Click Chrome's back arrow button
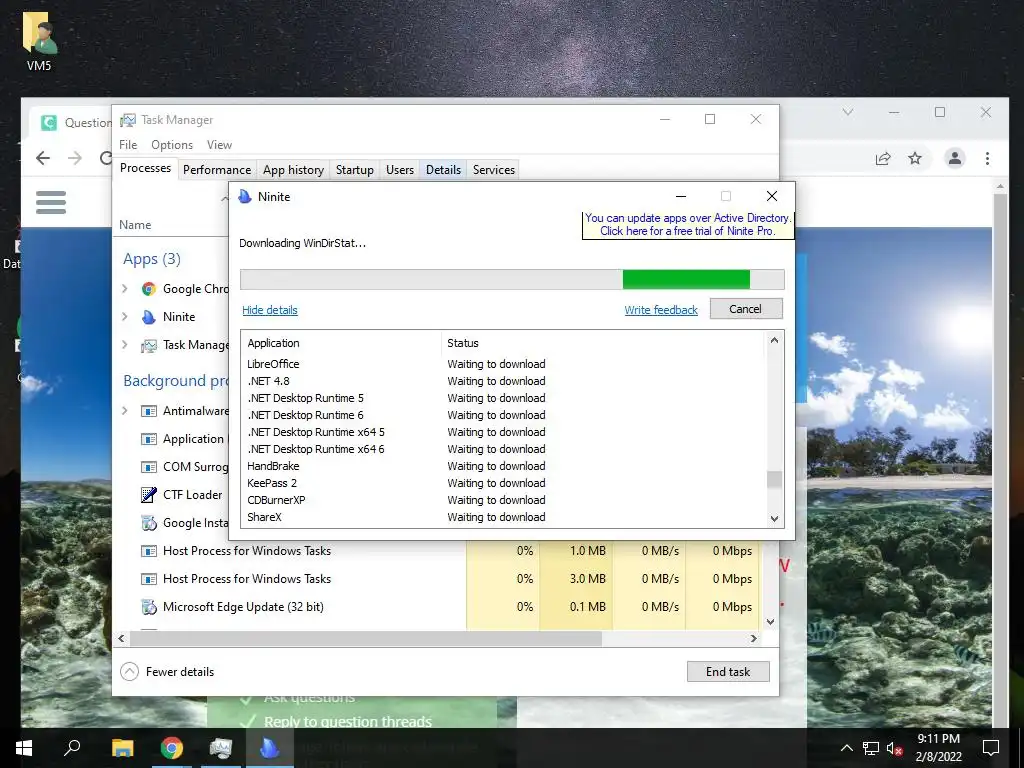Image resolution: width=1024 pixels, height=768 pixels. (43, 158)
